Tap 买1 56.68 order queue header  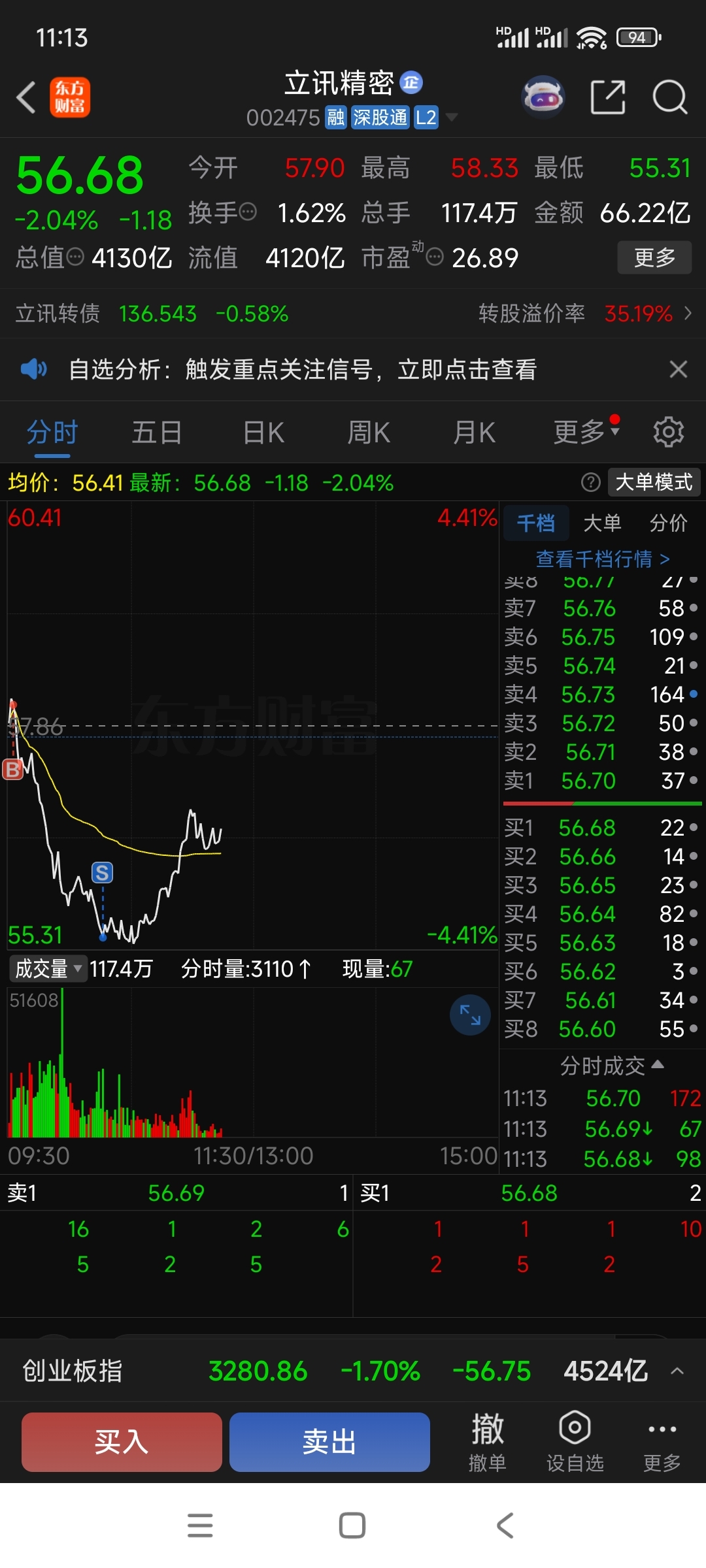[530, 1193]
